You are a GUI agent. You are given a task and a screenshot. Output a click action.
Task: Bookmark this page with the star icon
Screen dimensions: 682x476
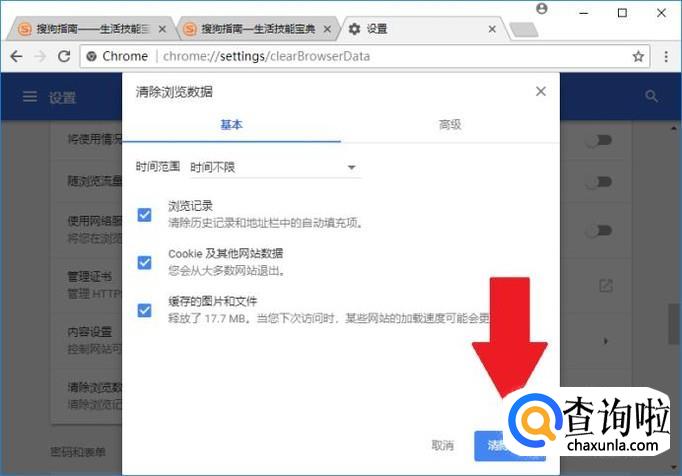(638, 56)
